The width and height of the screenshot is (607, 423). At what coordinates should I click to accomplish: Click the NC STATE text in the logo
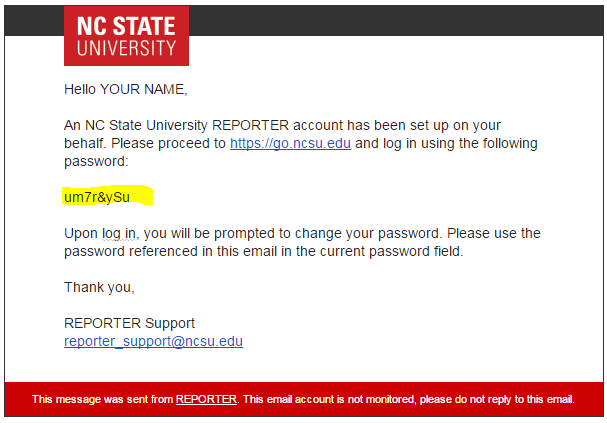click(x=126, y=26)
